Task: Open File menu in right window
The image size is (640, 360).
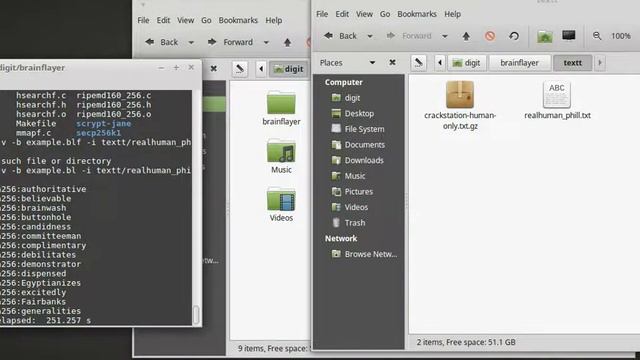Action: [x=322, y=14]
